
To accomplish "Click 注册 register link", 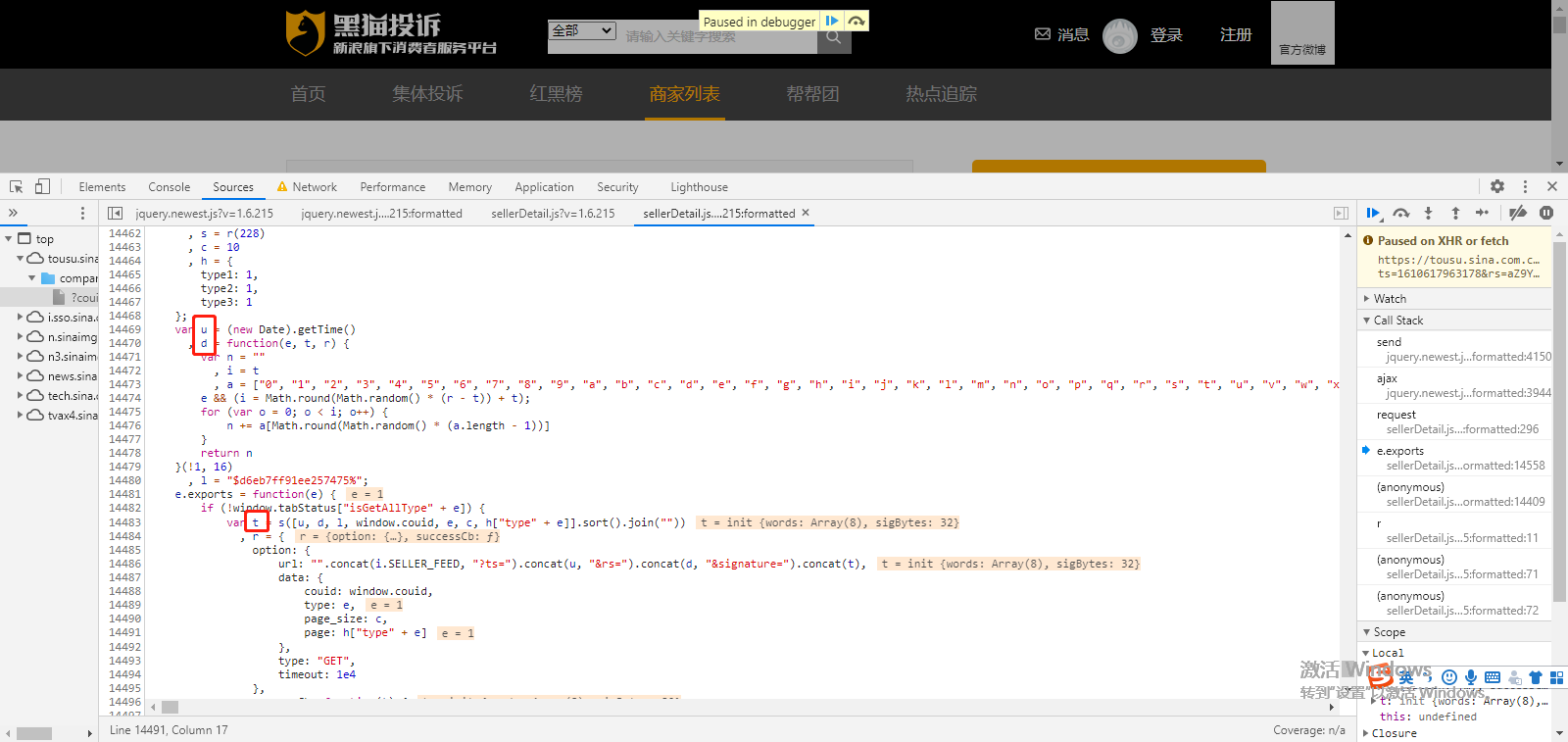I will click(x=1236, y=34).
